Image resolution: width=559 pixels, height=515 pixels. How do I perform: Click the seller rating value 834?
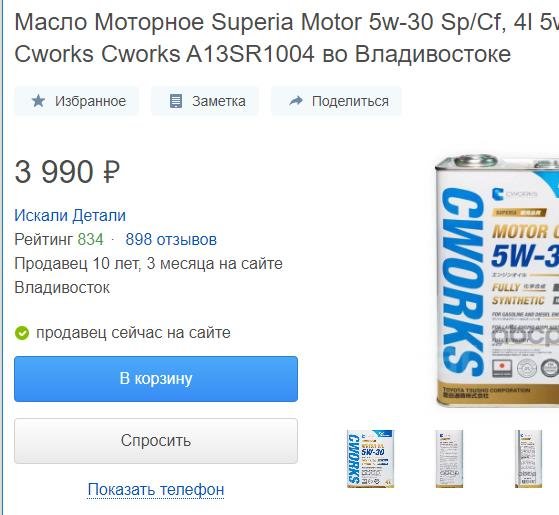[91, 240]
